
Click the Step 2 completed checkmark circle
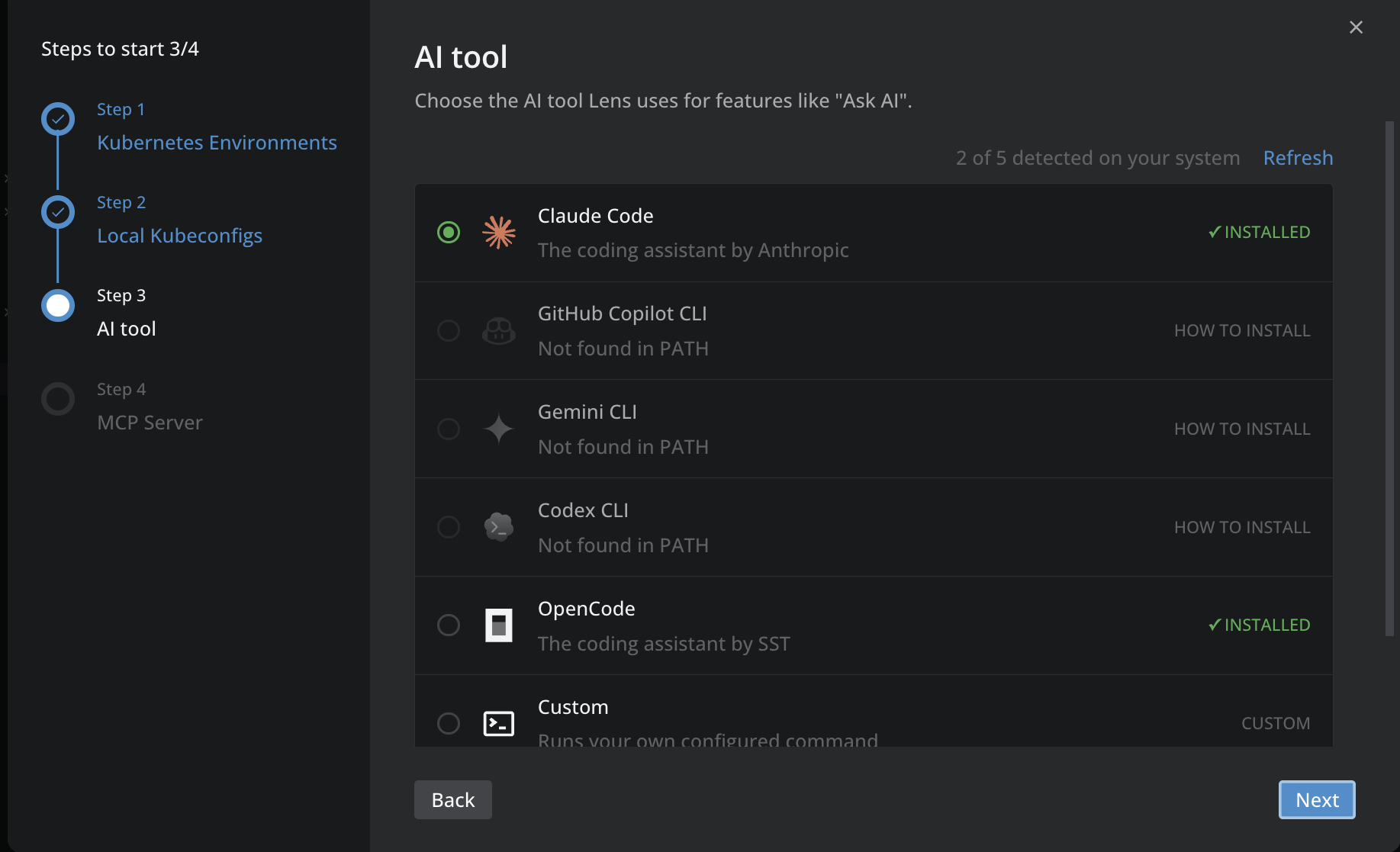pyautogui.click(x=58, y=212)
